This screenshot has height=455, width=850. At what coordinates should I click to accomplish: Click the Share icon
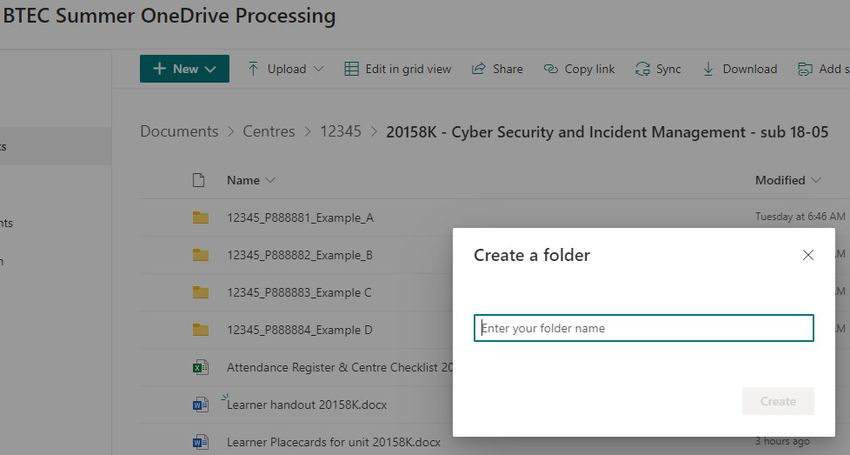(478, 69)
